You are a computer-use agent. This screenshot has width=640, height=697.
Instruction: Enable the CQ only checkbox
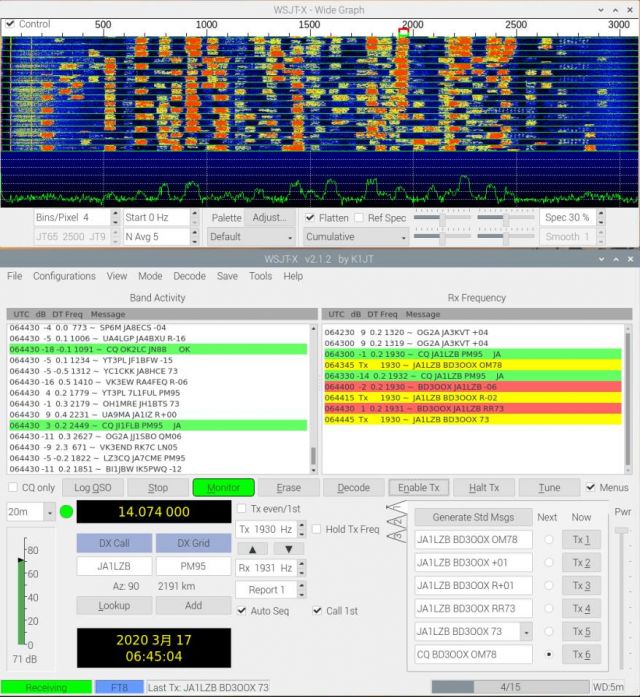13,488
